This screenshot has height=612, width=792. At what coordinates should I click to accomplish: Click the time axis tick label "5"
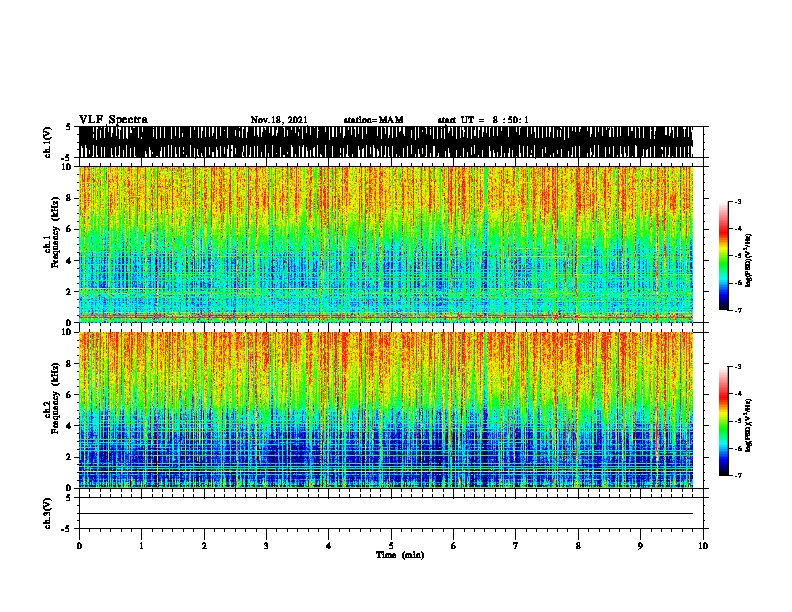click(391, 546)
